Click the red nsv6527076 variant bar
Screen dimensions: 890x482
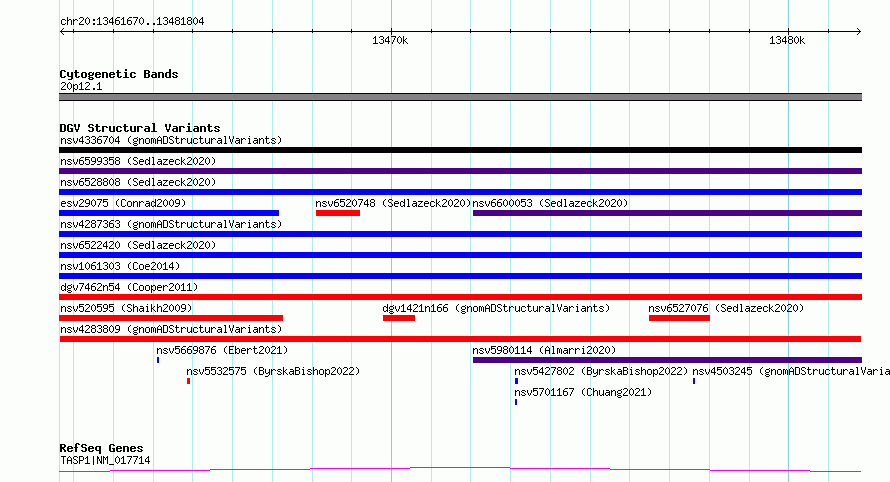tap(679, 318)
